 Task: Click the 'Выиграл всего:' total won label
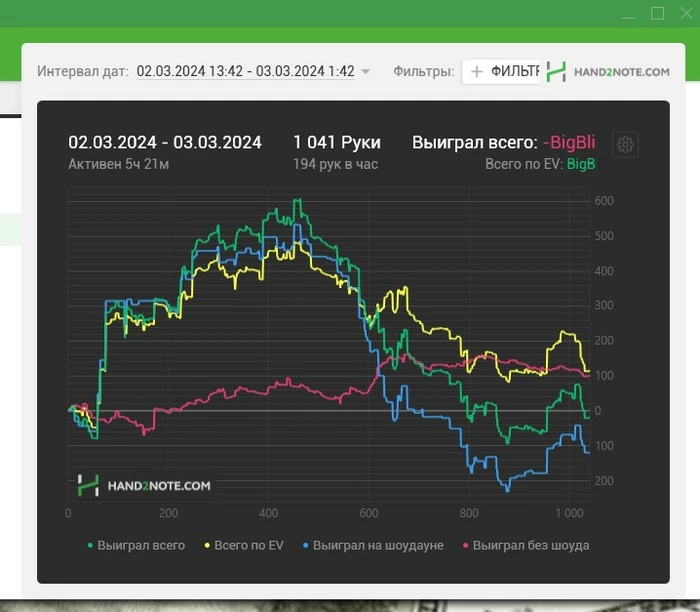475,142
